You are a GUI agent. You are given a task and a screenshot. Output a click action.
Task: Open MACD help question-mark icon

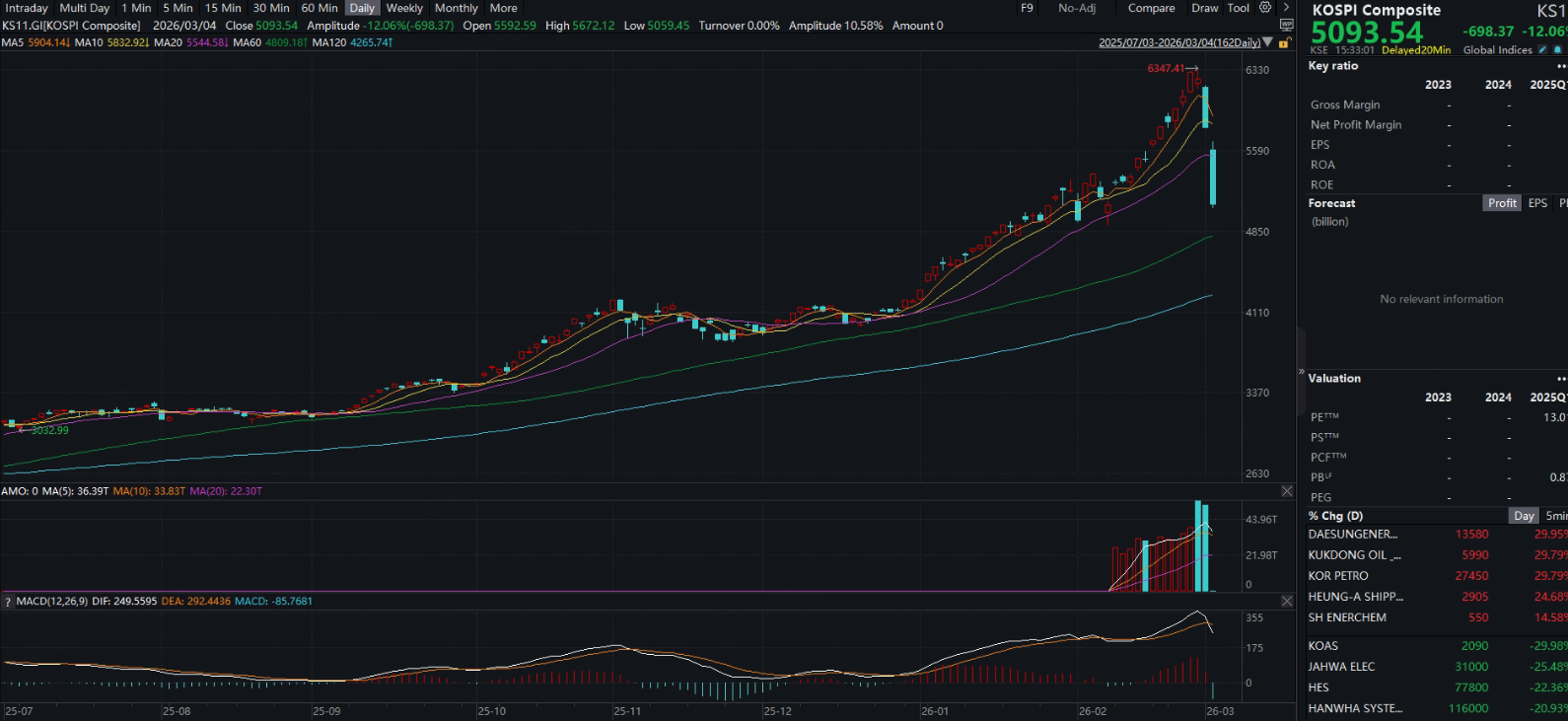tap(8, 602)
